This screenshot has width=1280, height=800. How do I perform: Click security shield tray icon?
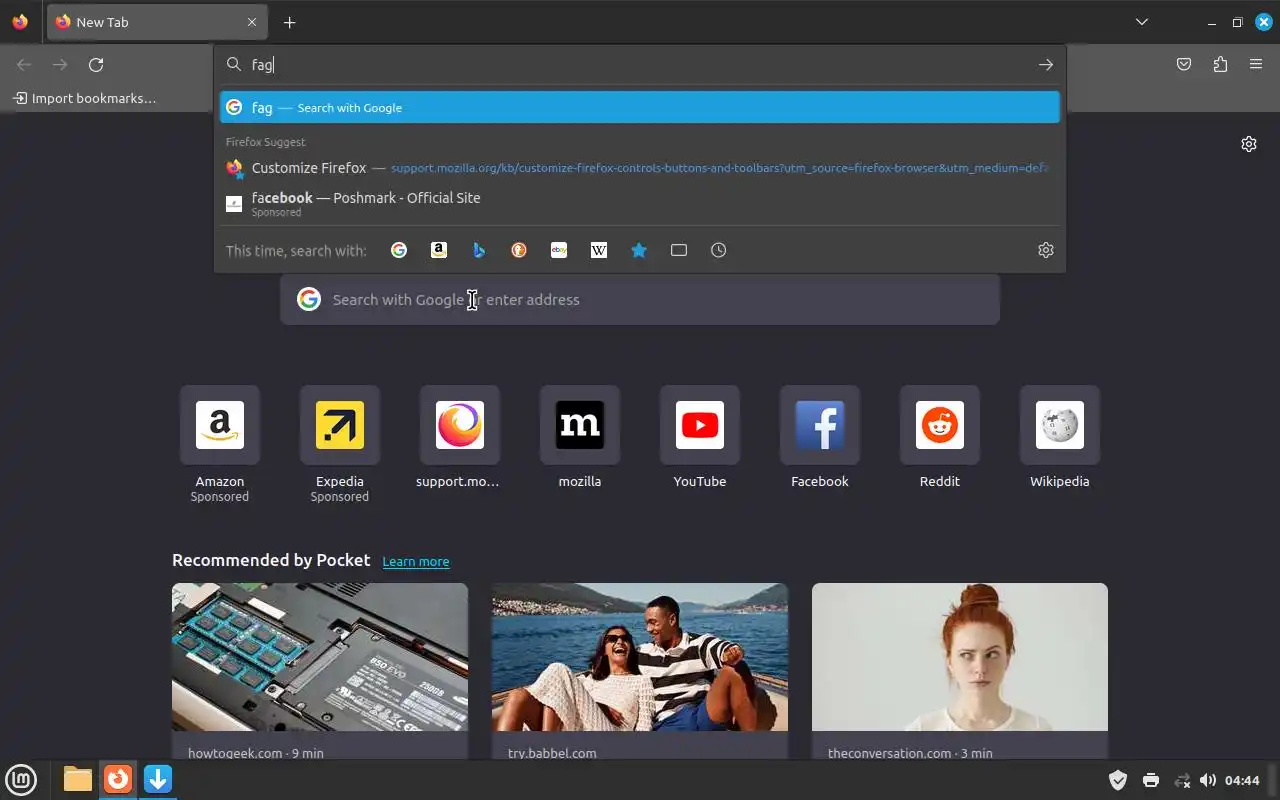[1118, 780]
